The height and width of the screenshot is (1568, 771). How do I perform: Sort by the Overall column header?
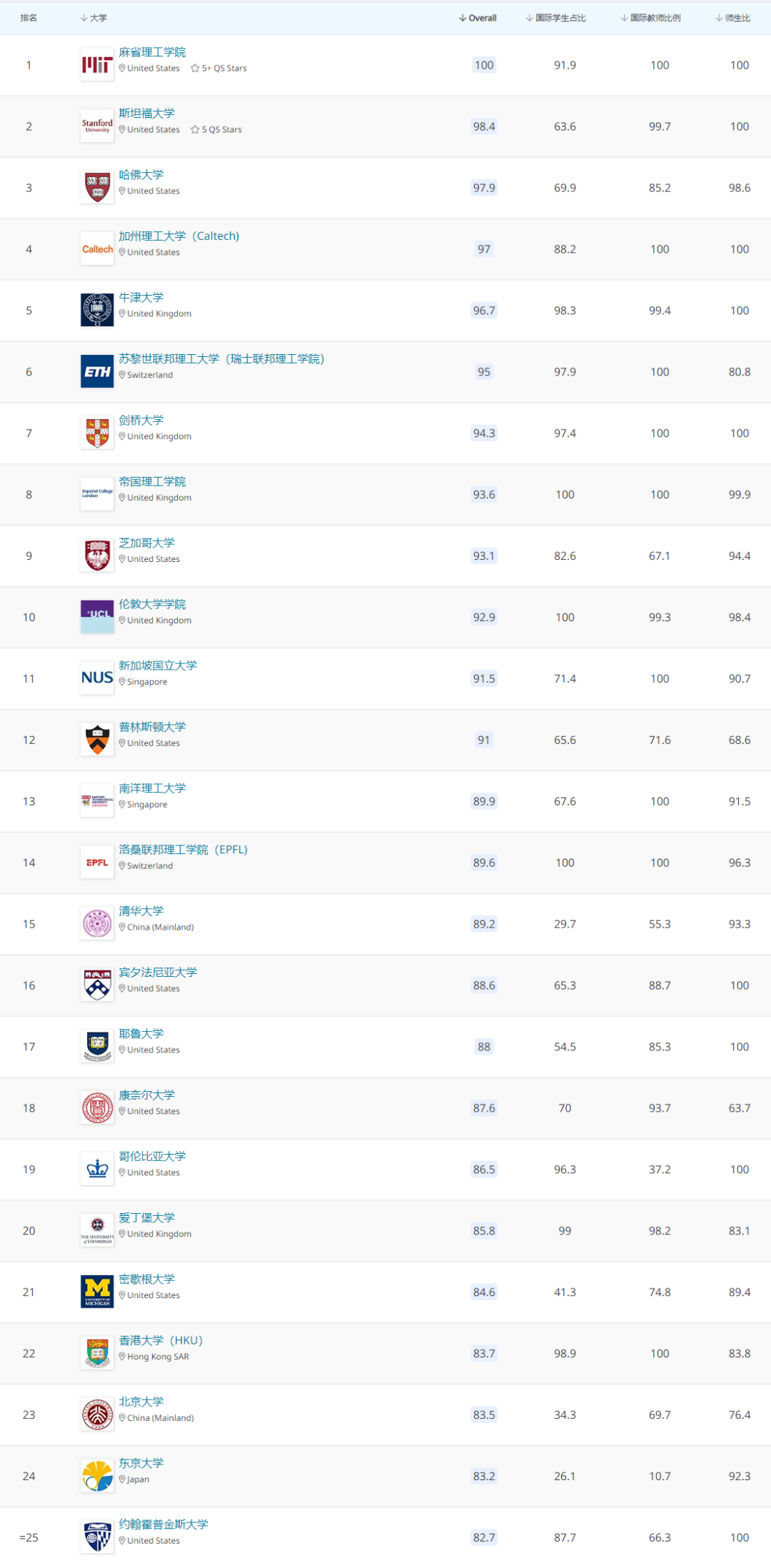(x=478, y=18)
